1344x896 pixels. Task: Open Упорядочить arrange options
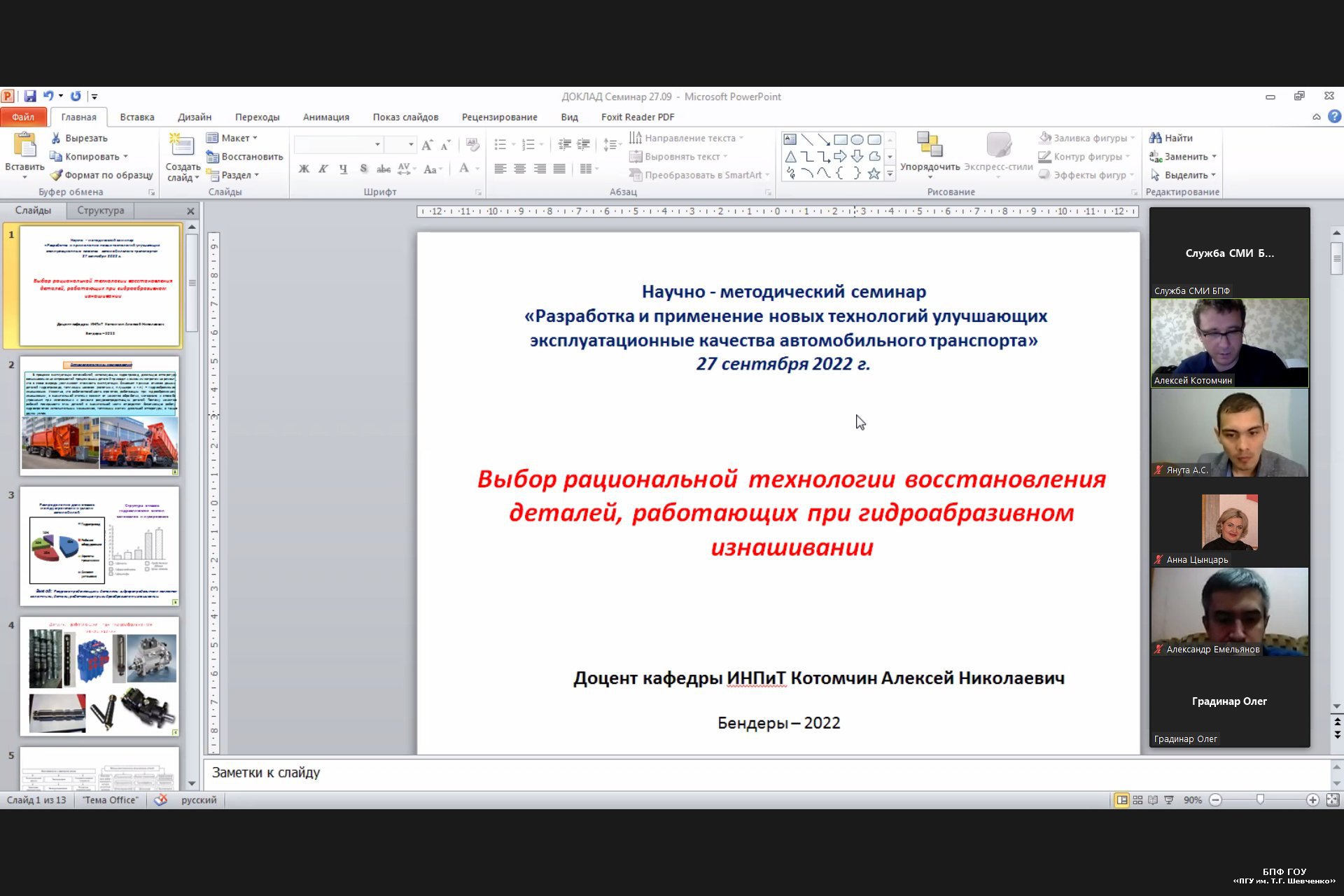click(930, 154)
